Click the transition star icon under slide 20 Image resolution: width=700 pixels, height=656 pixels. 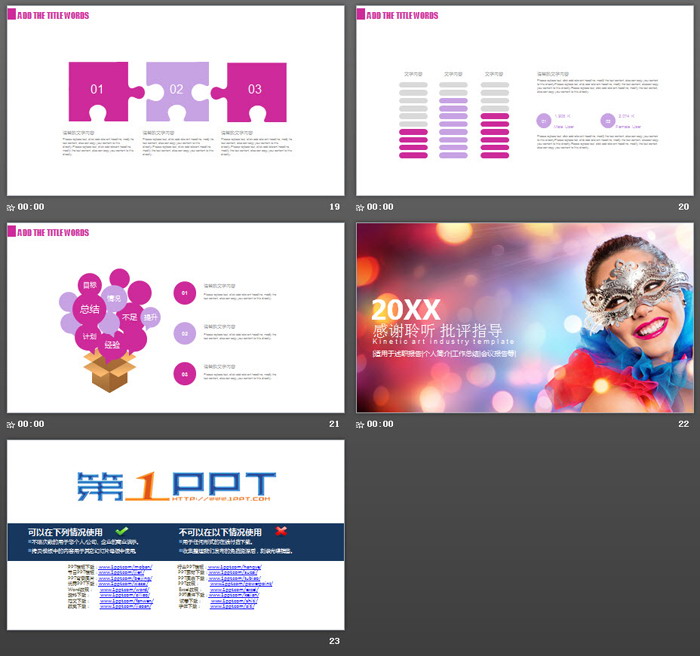point(361,207)
